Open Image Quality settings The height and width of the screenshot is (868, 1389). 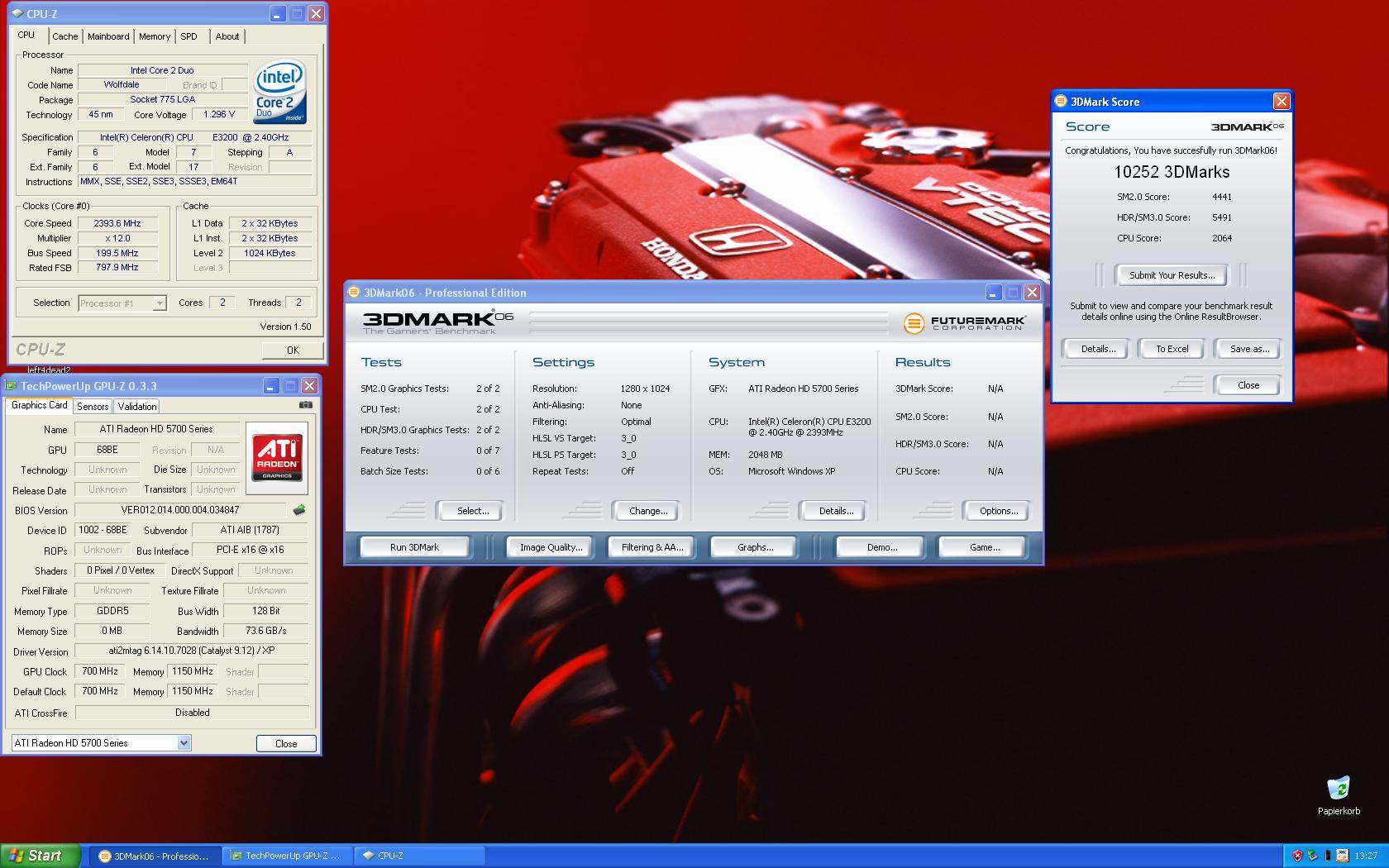pos(551,547)
